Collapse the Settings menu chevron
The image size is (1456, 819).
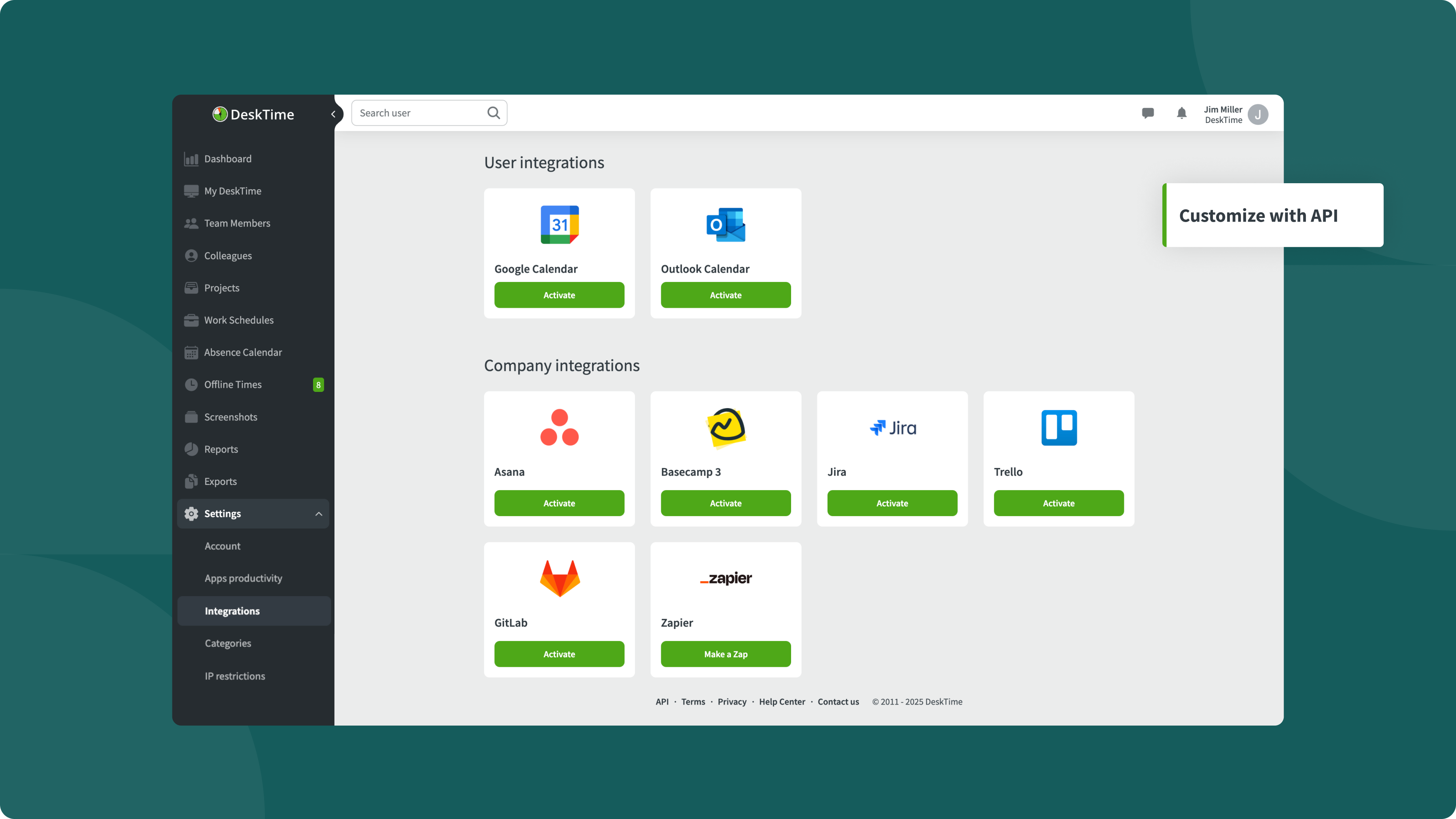click(319, 514)
